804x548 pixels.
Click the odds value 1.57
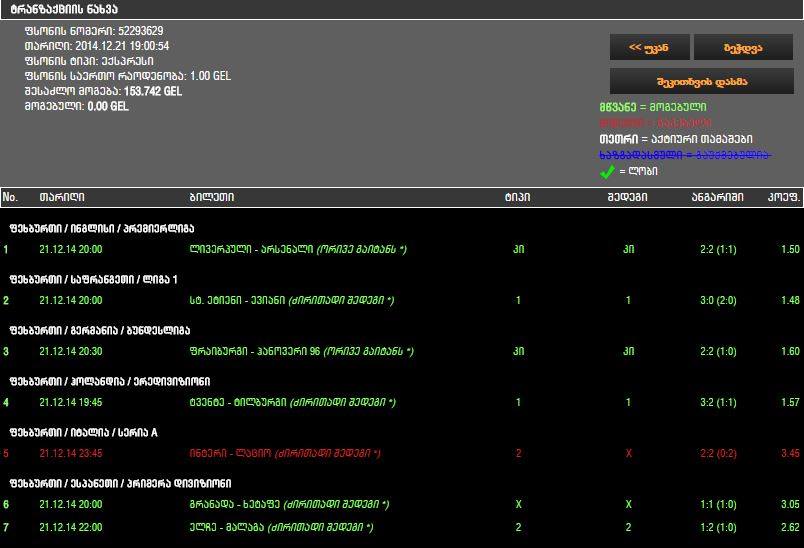[790, 402]
